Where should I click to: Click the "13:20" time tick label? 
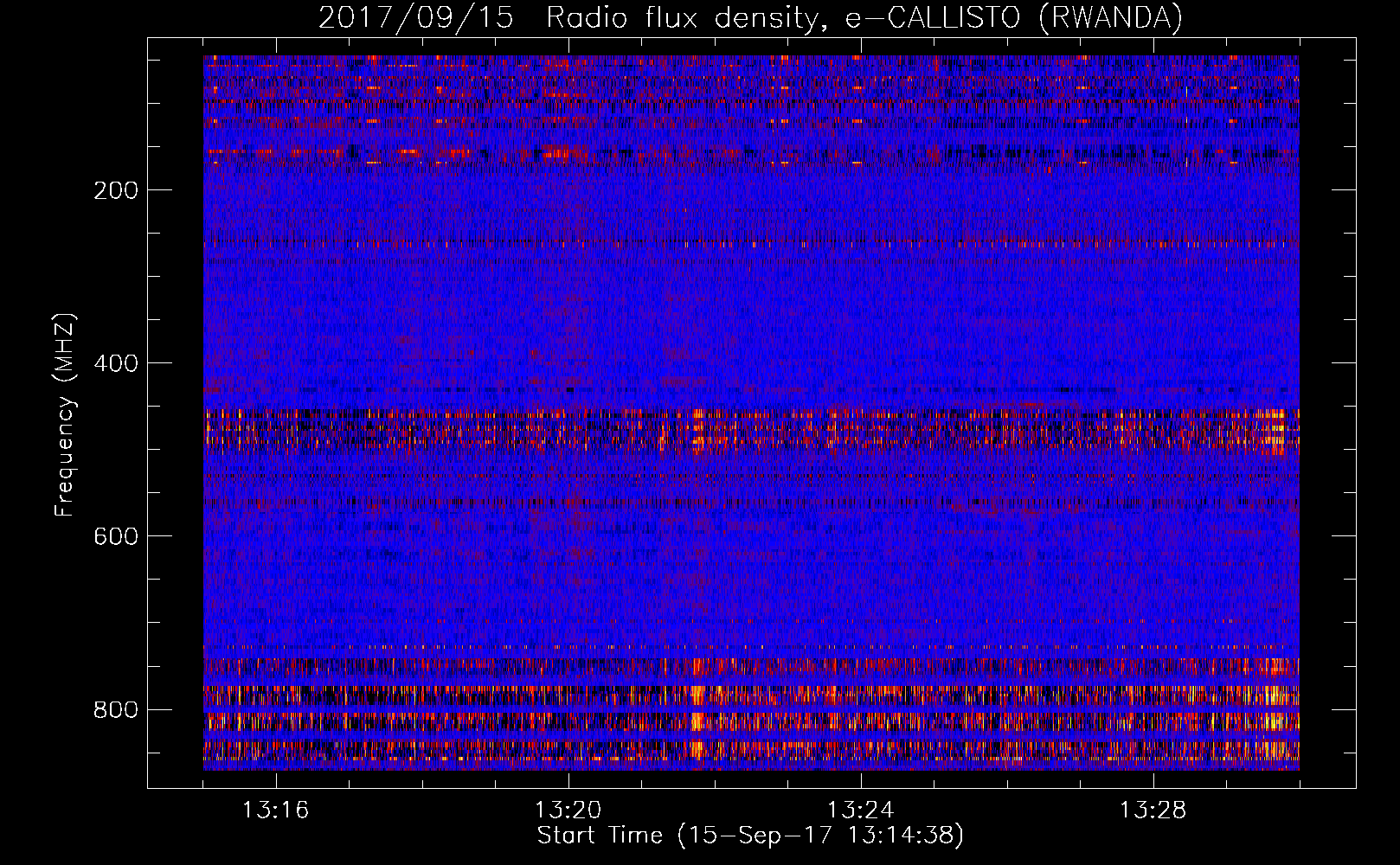click(x=568, y=811)
